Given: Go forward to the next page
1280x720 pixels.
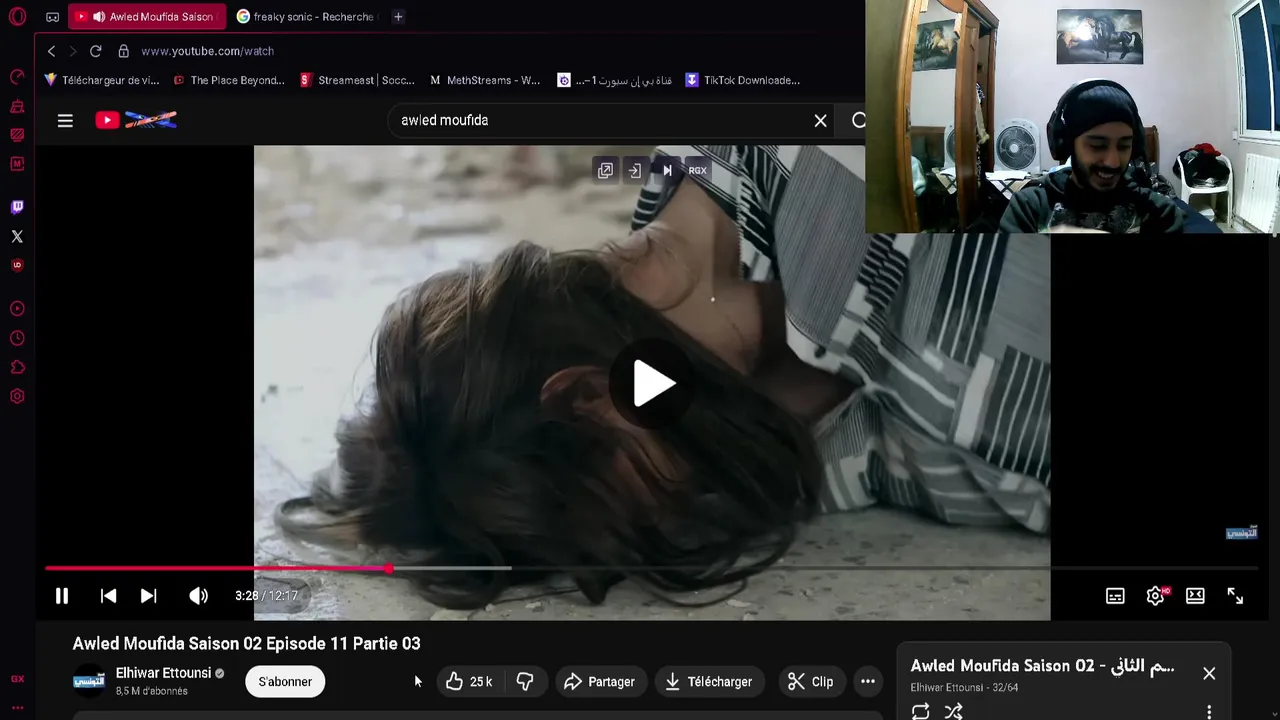Looking at the screenshot, I should [72, 51].
